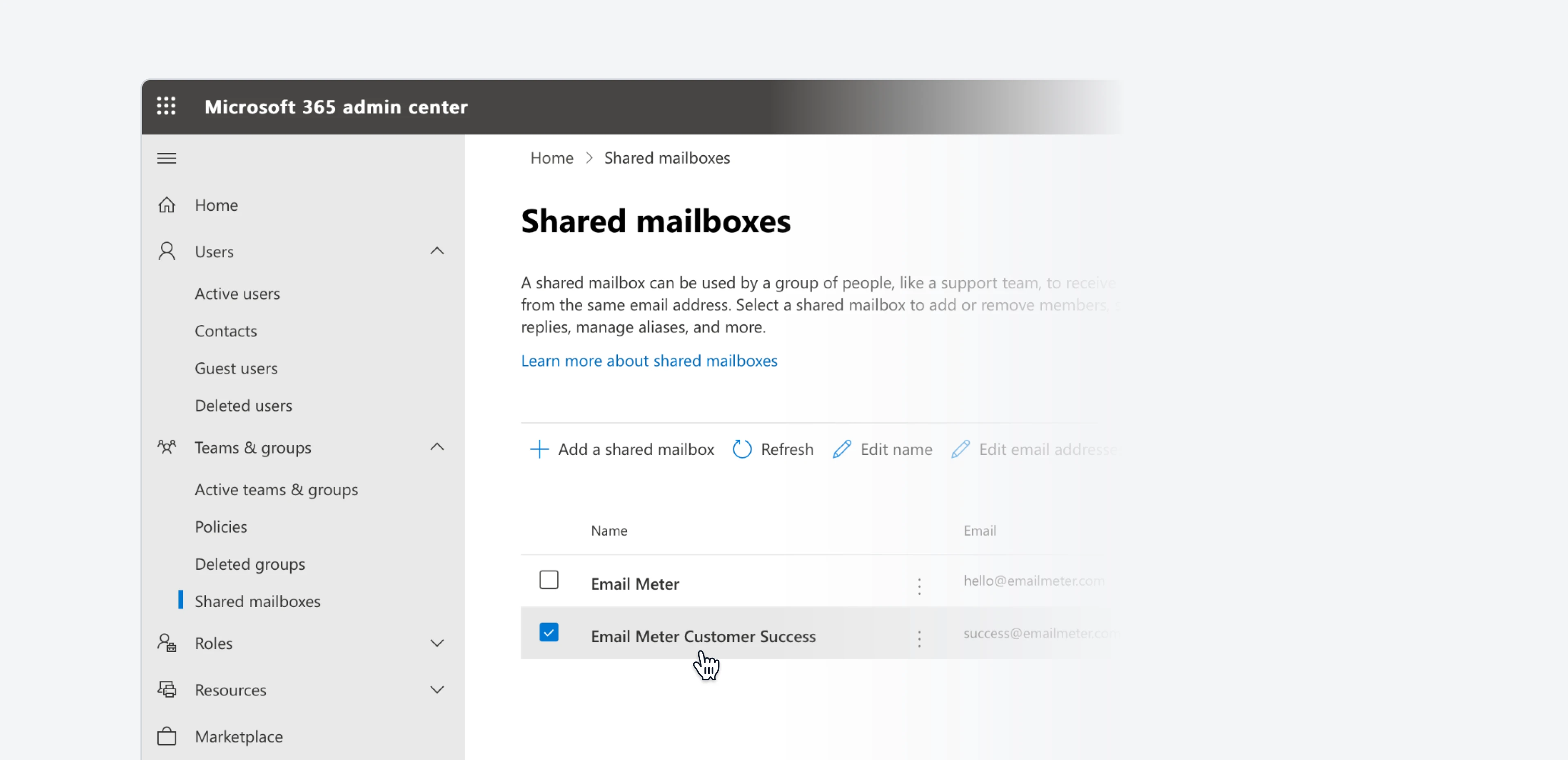Expand the Resources section chevron
This screenshot has width=1568, height=760.
437,689
